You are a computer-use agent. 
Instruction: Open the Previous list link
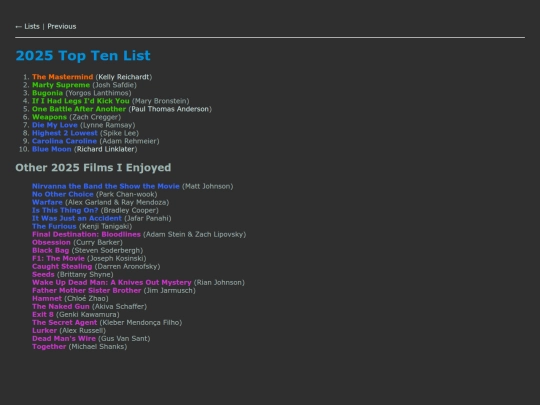click(x=62, y=27)
